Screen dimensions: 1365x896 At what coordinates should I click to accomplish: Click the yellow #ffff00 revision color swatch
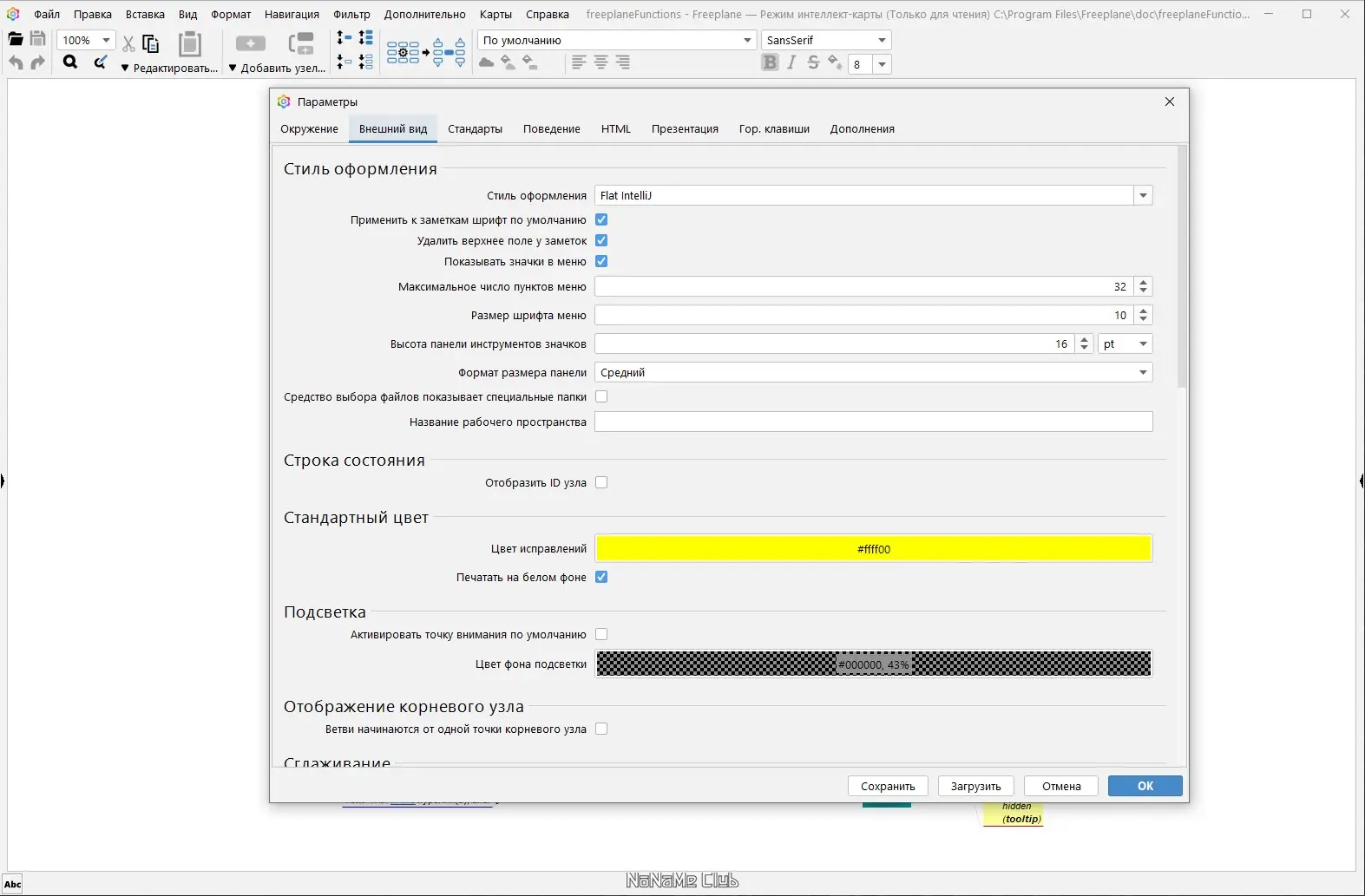pos(874,549)
